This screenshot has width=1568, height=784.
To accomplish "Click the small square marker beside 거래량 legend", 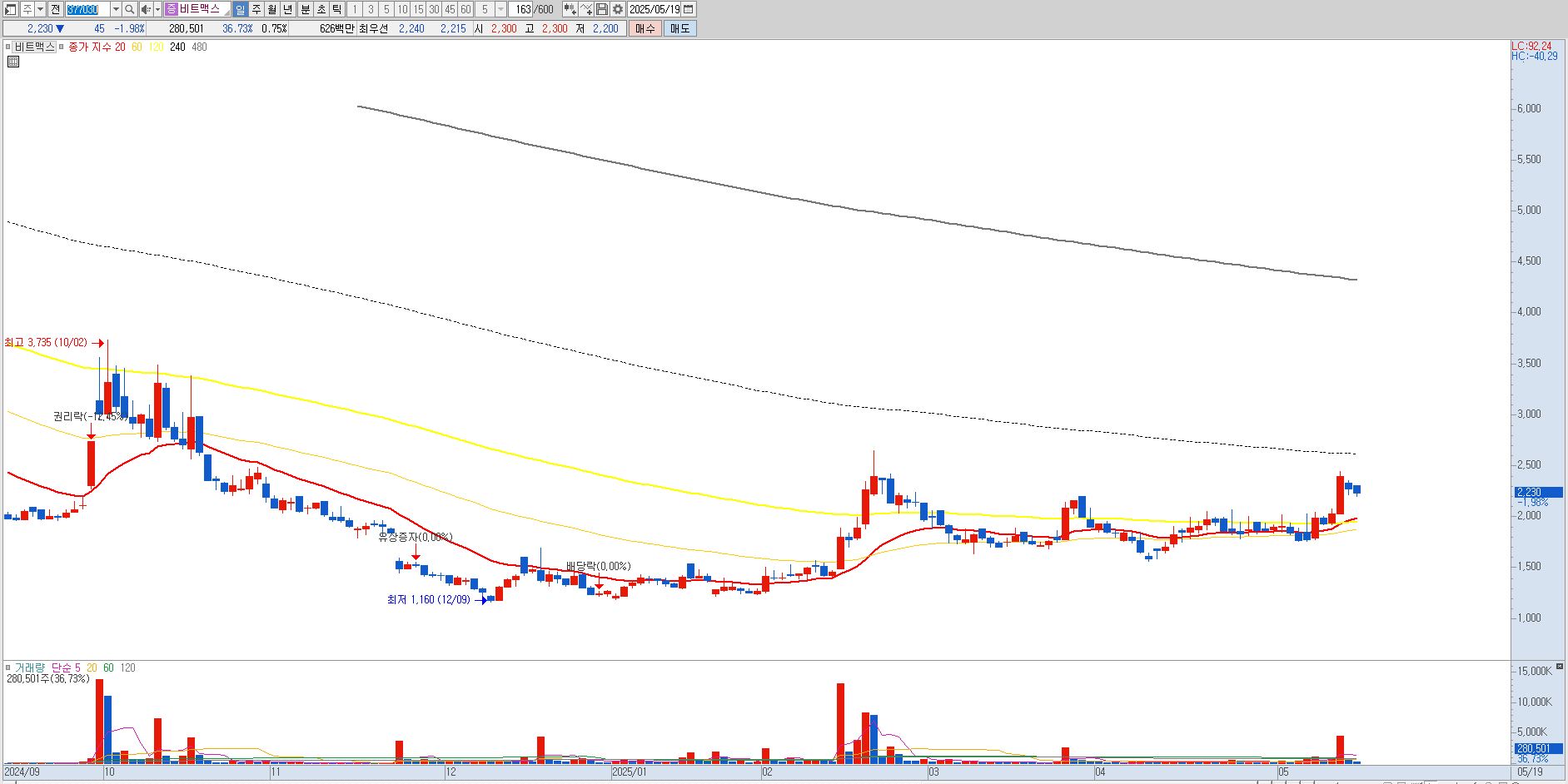I will click(8, 667).
